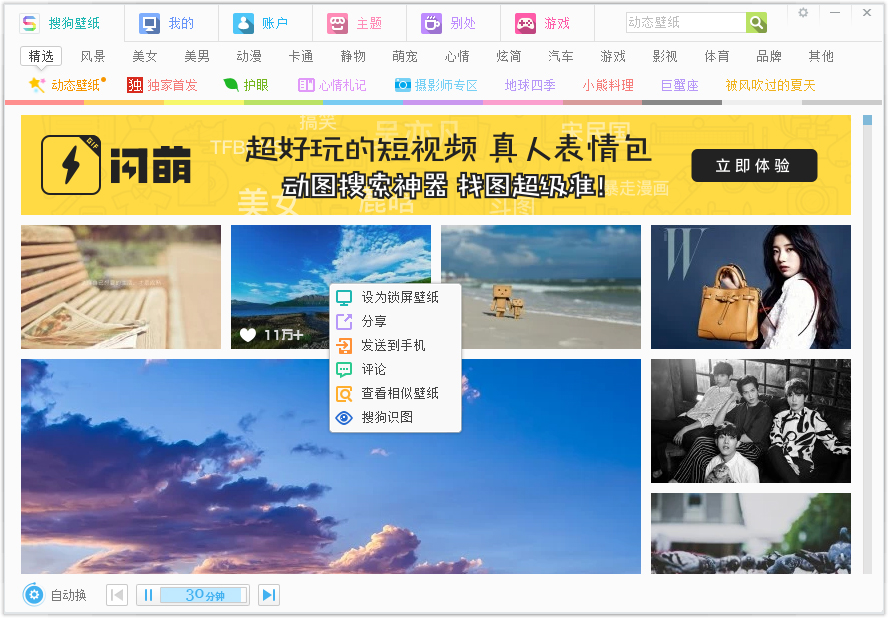890x620 pixels.
Task: Select 设为锁屏壁纸 from the context menu
Action: coord(394,296)
